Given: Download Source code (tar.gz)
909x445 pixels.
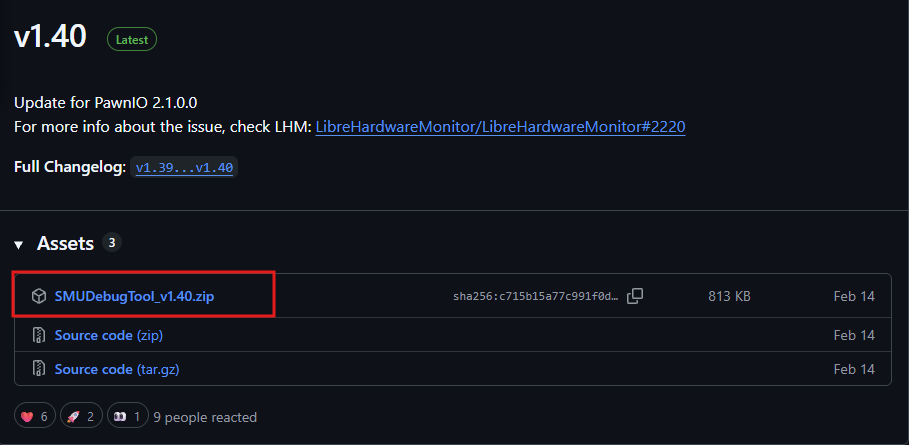Looking at the screenshot, I should tap(117, 369).
